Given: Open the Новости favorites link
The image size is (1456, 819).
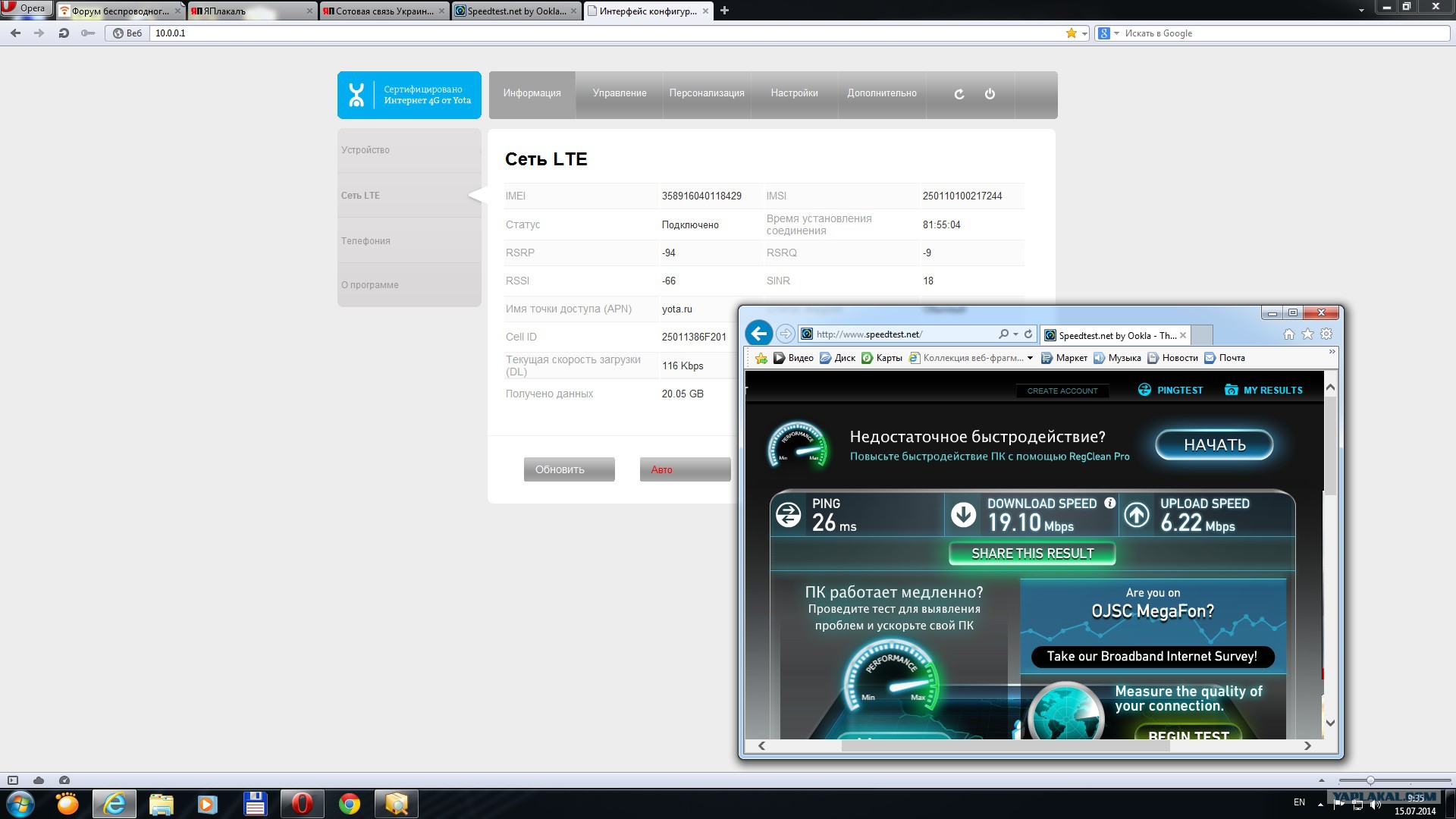Looking at the screenshot, I should [x=1172, y=358].
